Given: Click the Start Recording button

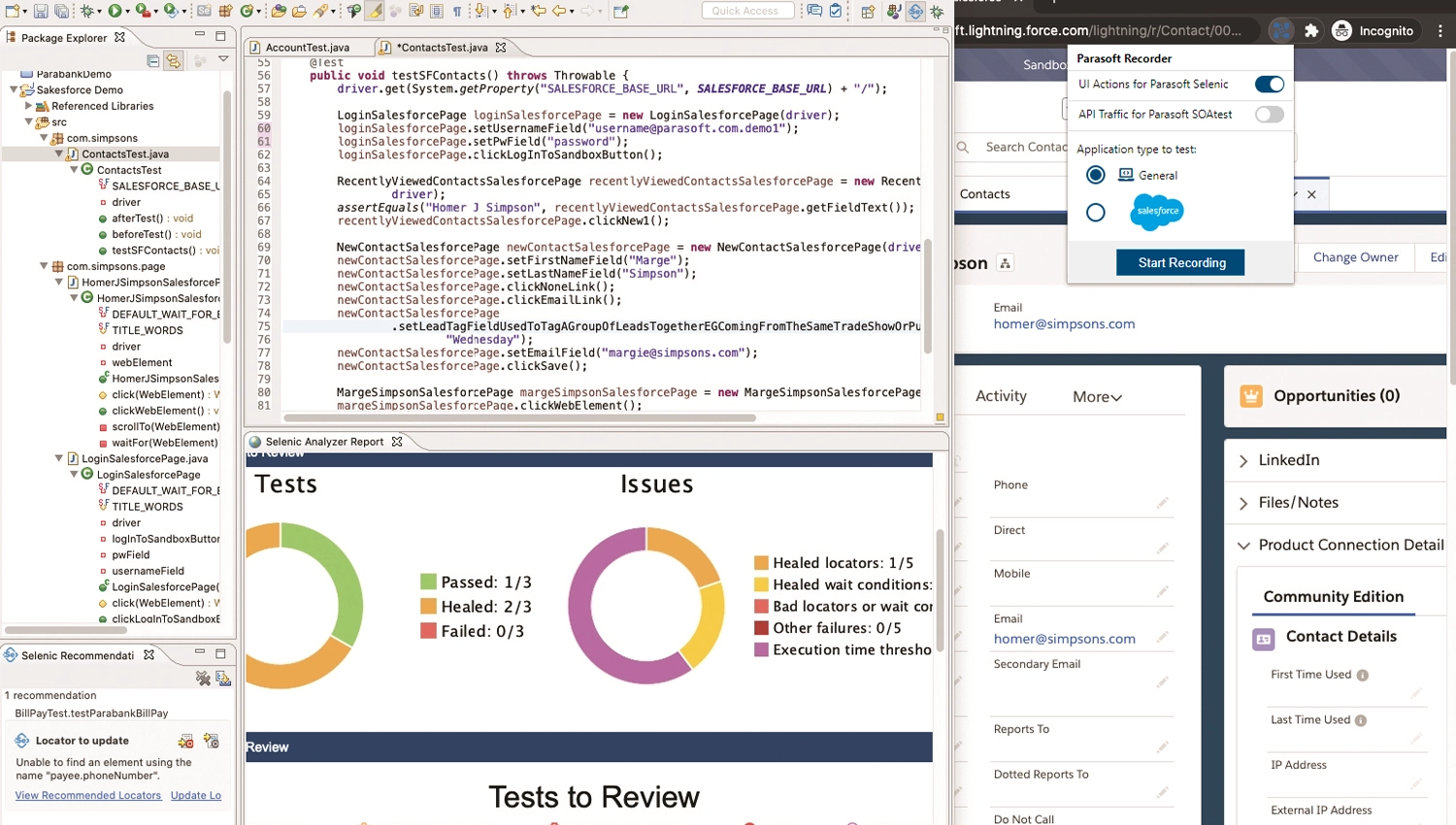Looking at the screenshot, I should tap(1180, 262).
